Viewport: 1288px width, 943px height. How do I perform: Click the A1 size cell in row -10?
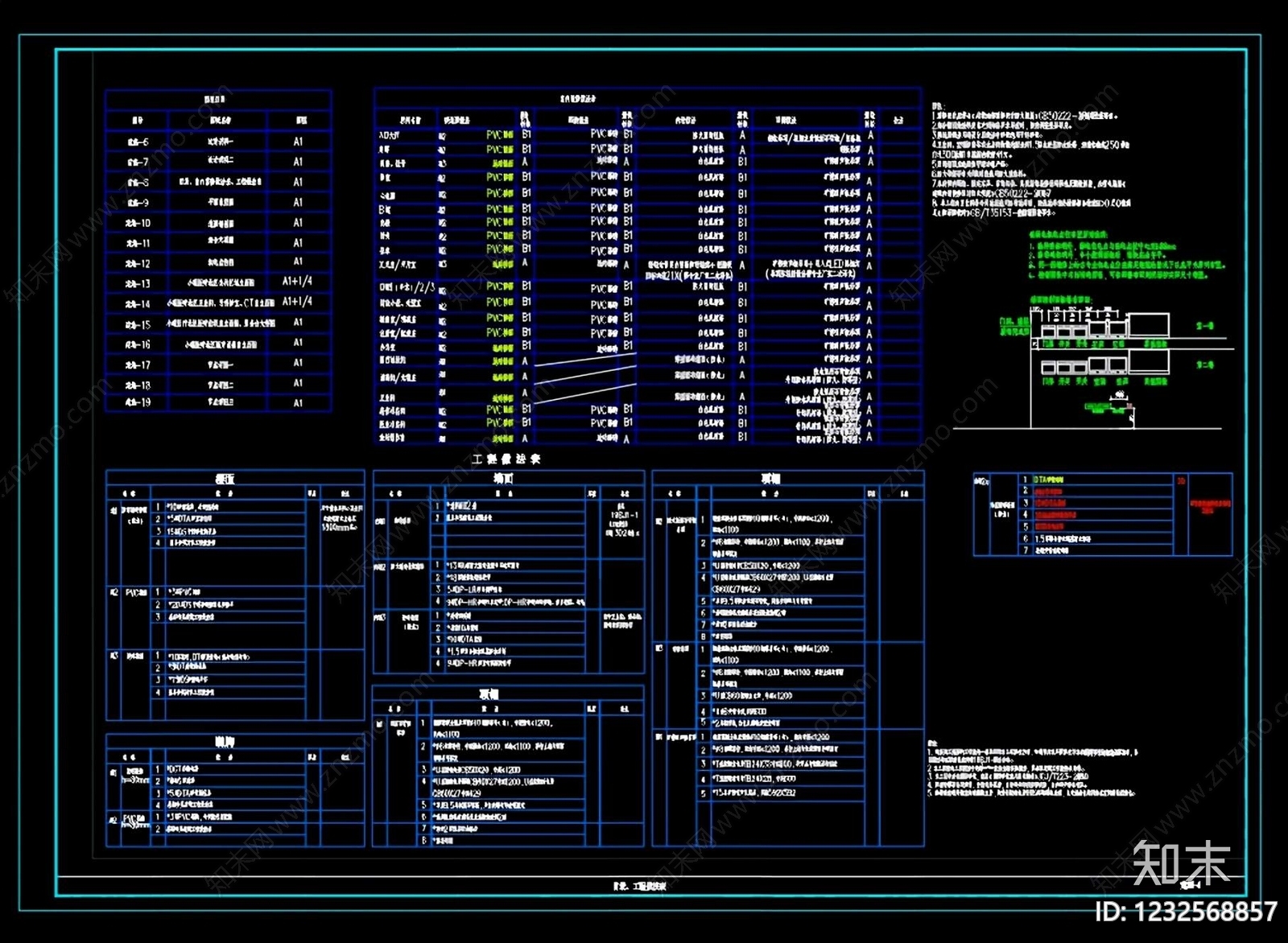click(x=298, y=223)
